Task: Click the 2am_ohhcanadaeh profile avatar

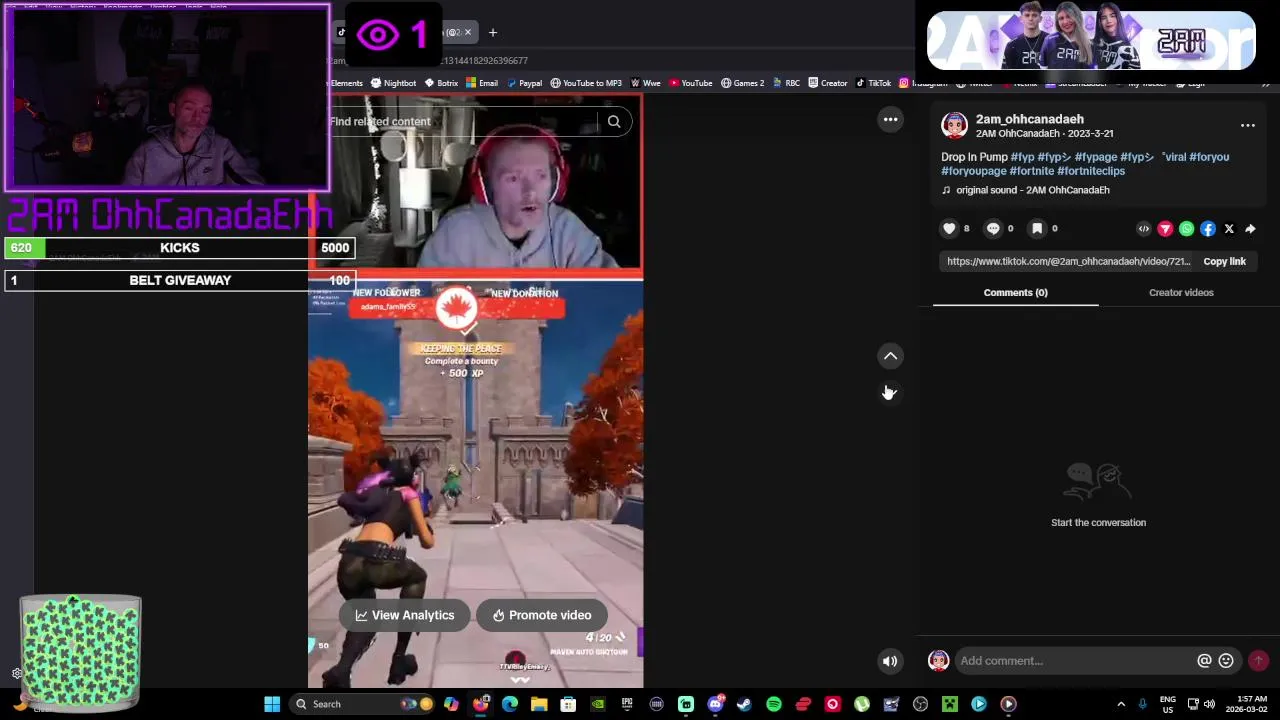Action: [x=954, y=126]
